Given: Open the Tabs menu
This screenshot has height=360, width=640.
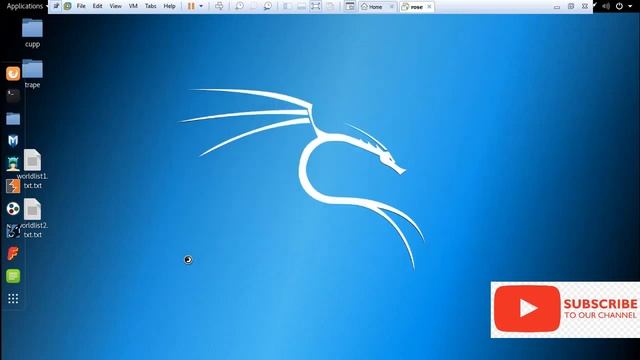Looking at the screenshot, I should (151, 6).
